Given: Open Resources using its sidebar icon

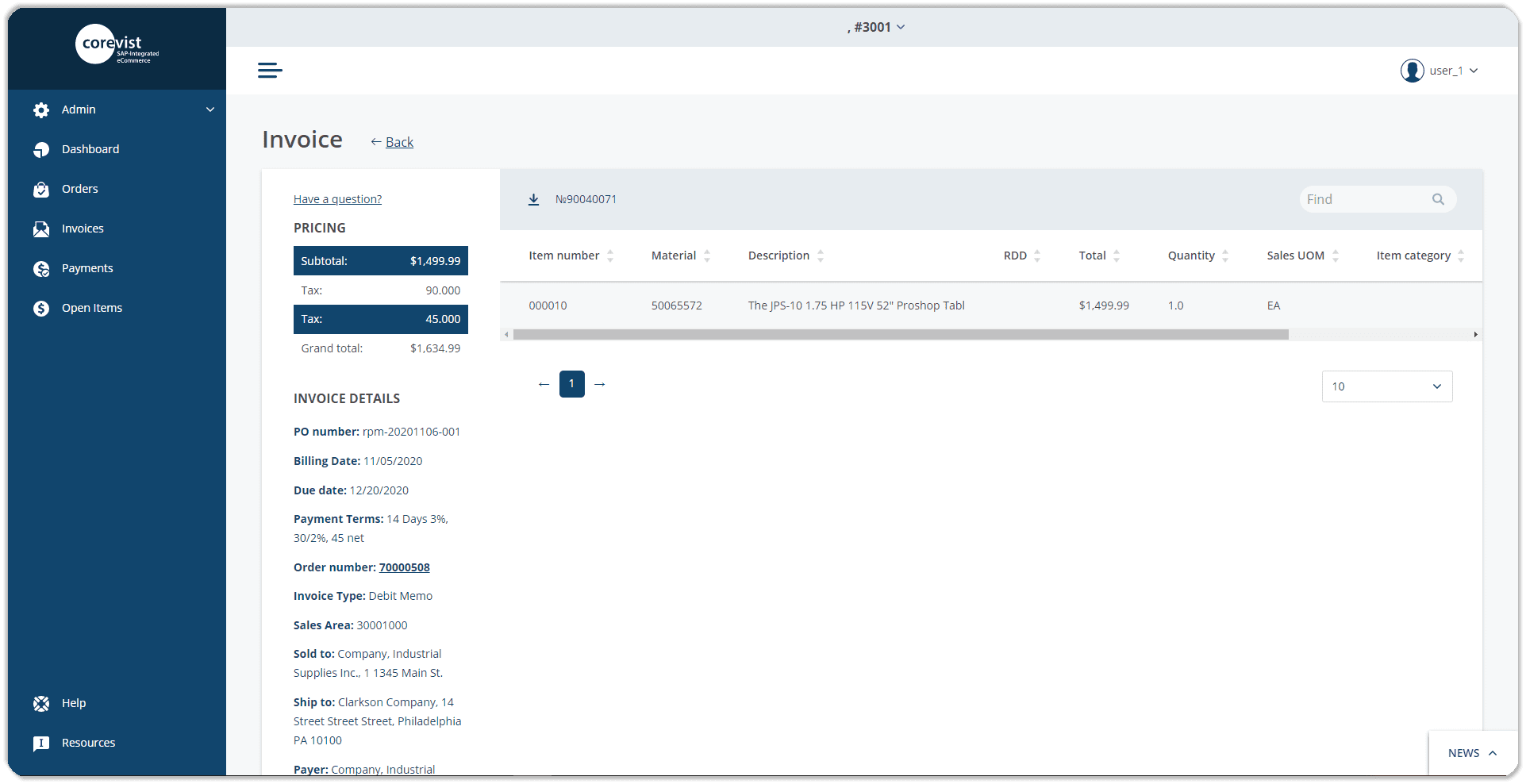Looking at the screenshot, I should 40,743.
